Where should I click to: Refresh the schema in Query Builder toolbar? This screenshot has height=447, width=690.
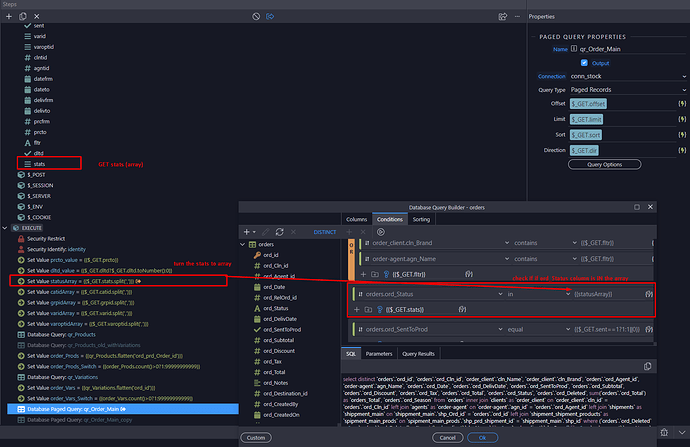click(279, 232)
